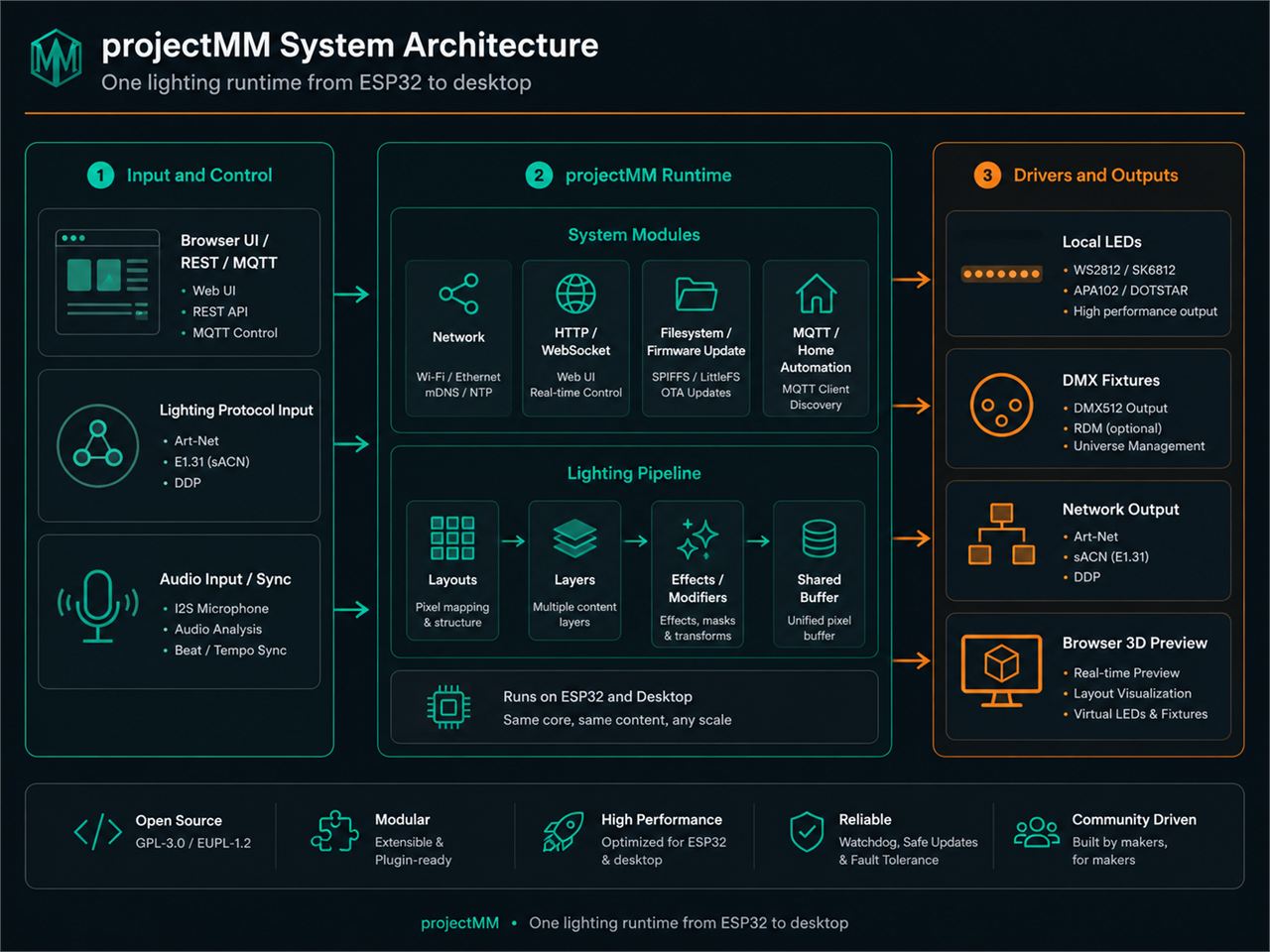Click the projectMM hexagon logo
This screenshot has height=952, width=1270.
coord(57,58)
